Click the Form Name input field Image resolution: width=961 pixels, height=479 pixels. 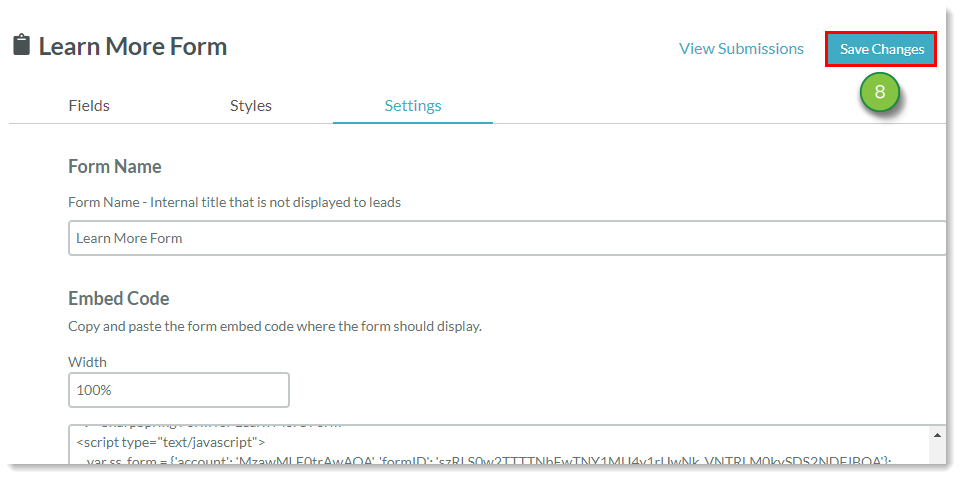[x=507, y=238]
